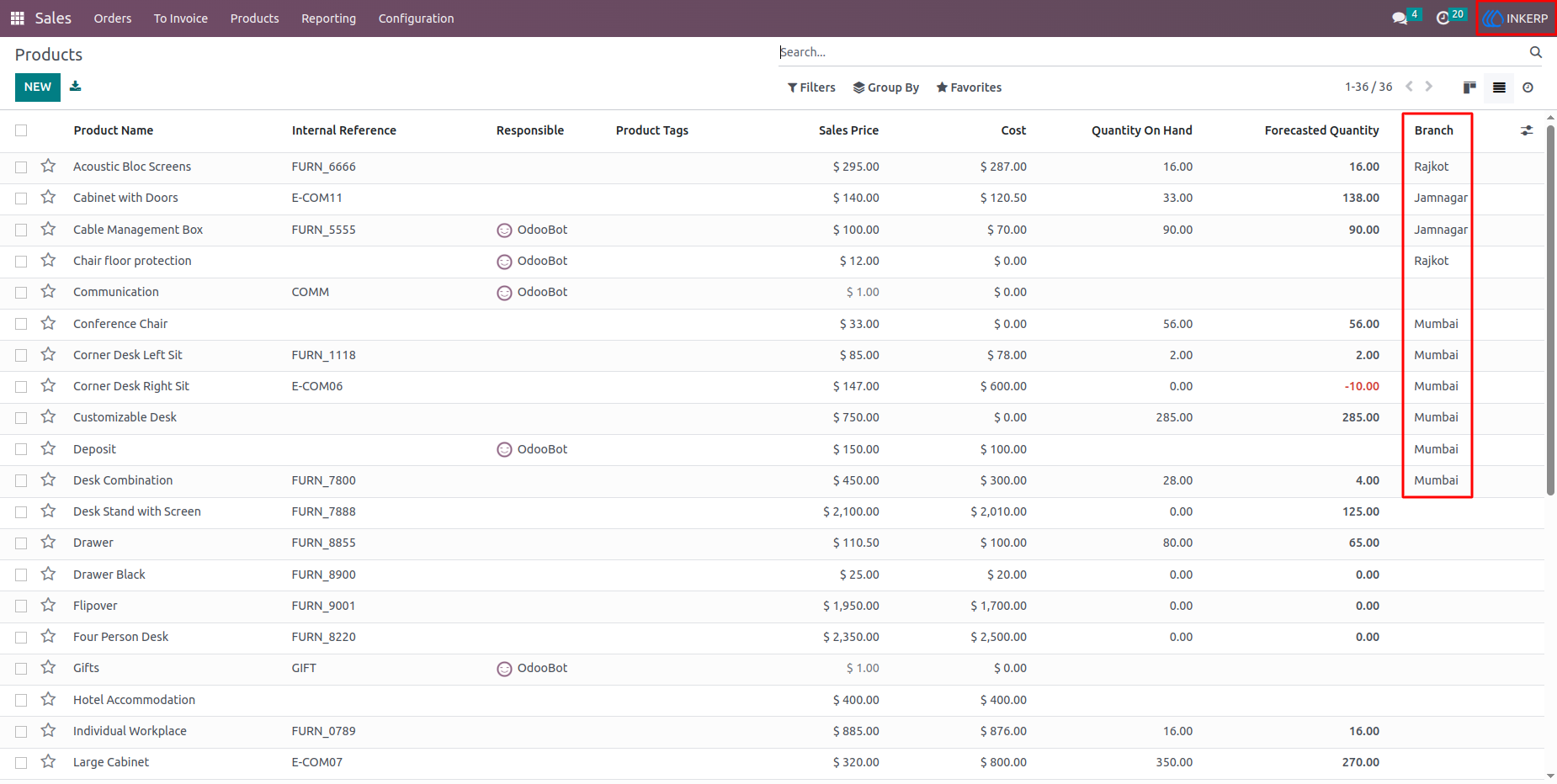Select the Communication row checkbox
1557x784 pixels.
[x=21, y=292]
